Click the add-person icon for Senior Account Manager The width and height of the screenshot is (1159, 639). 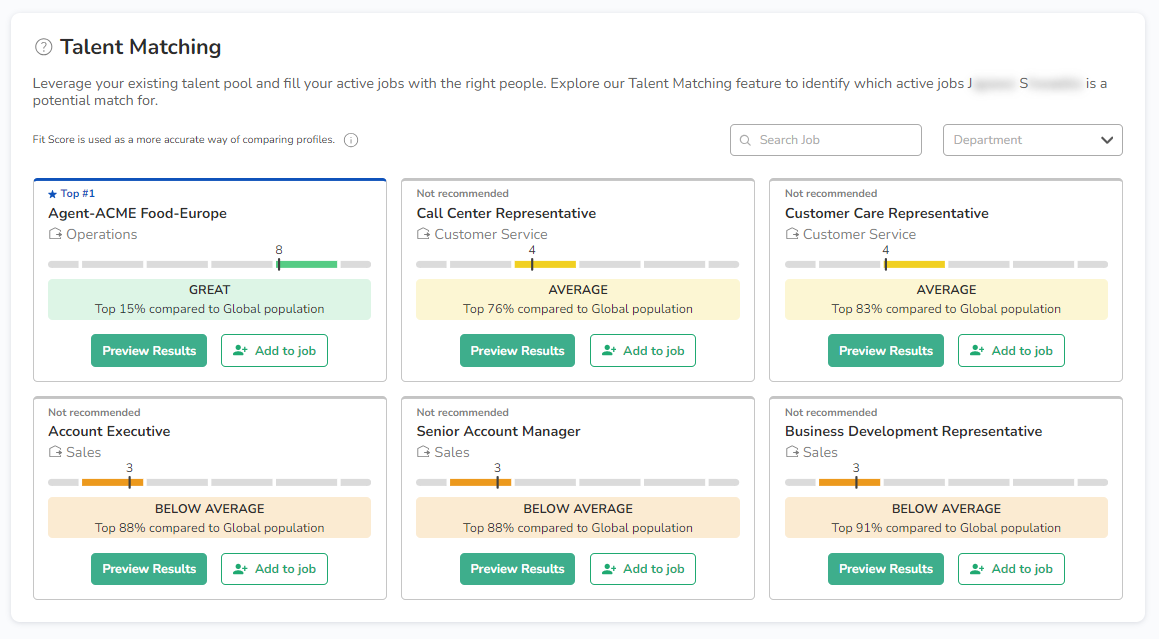click(608, 569)
